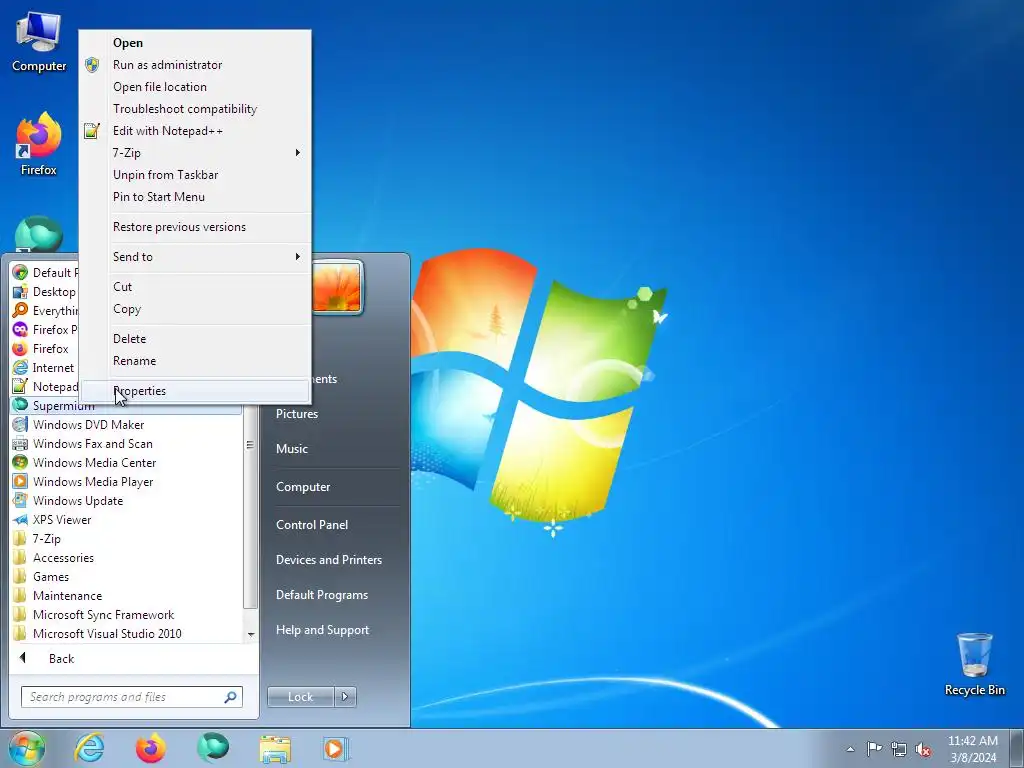1024x768 pixels.
Task: Click the Notepad++ icon in the context menu
Action: point(92,131)
